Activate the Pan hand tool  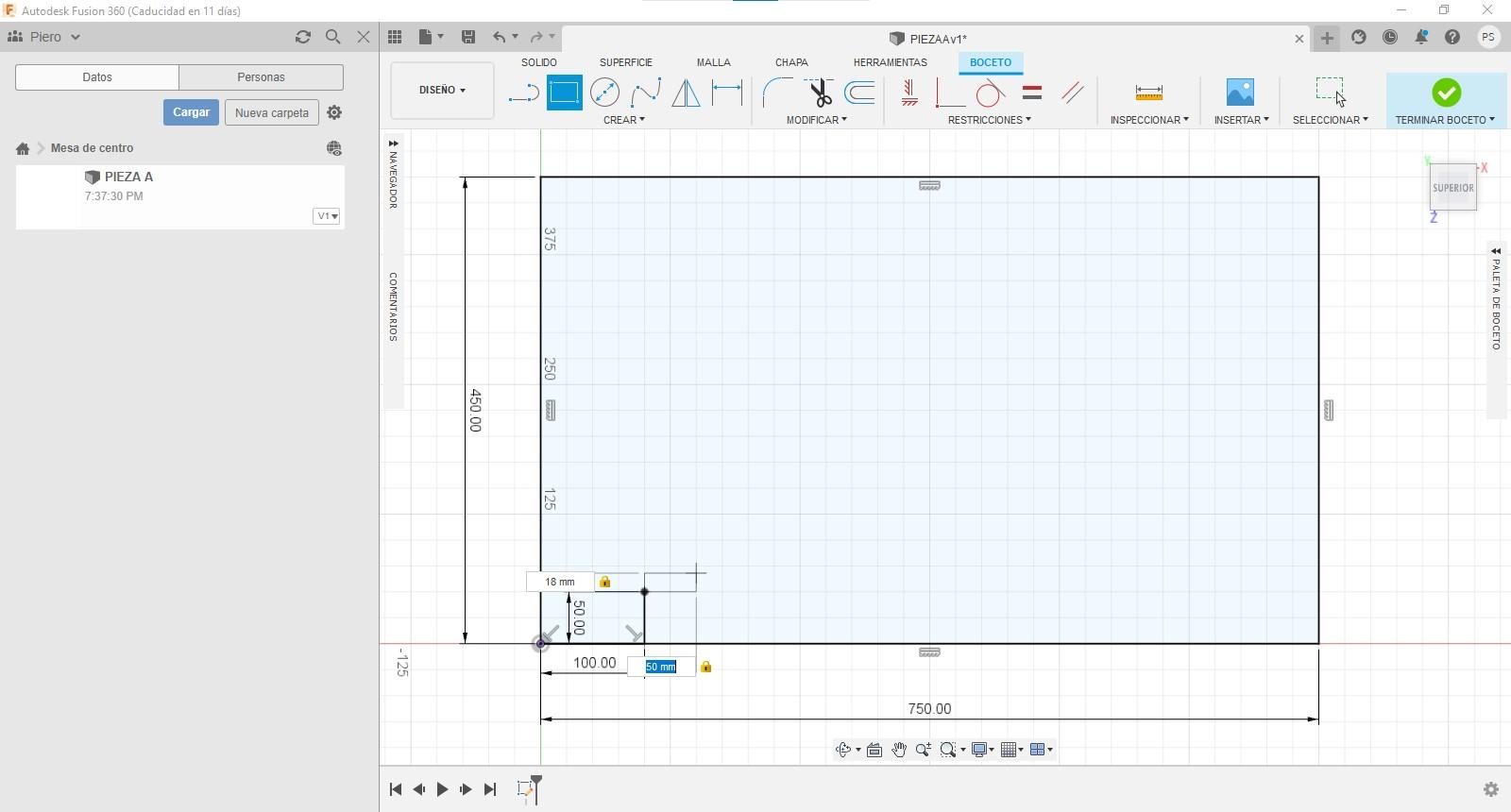coord(898,750)
